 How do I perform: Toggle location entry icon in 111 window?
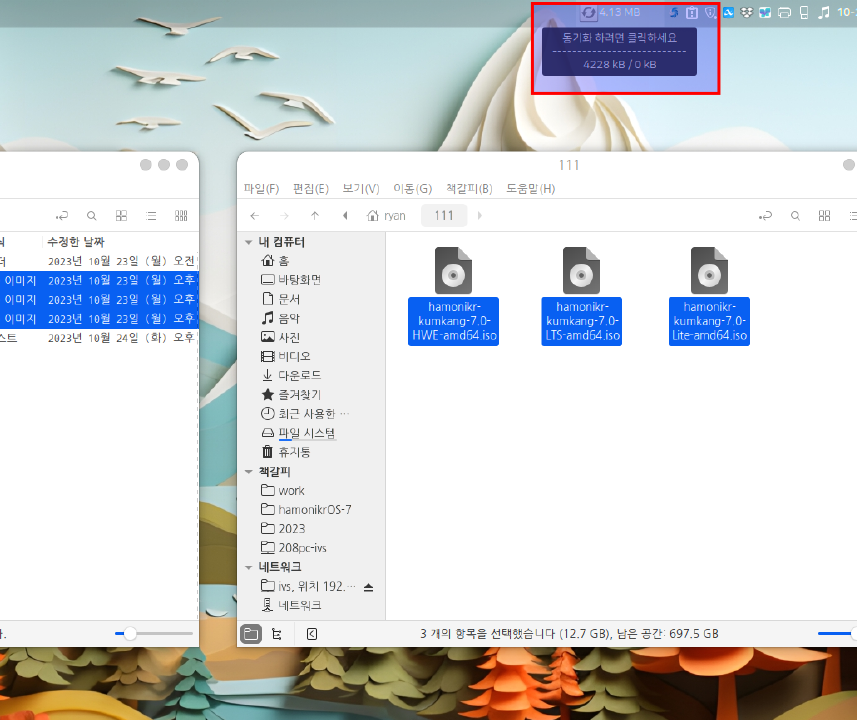[766, 215]
